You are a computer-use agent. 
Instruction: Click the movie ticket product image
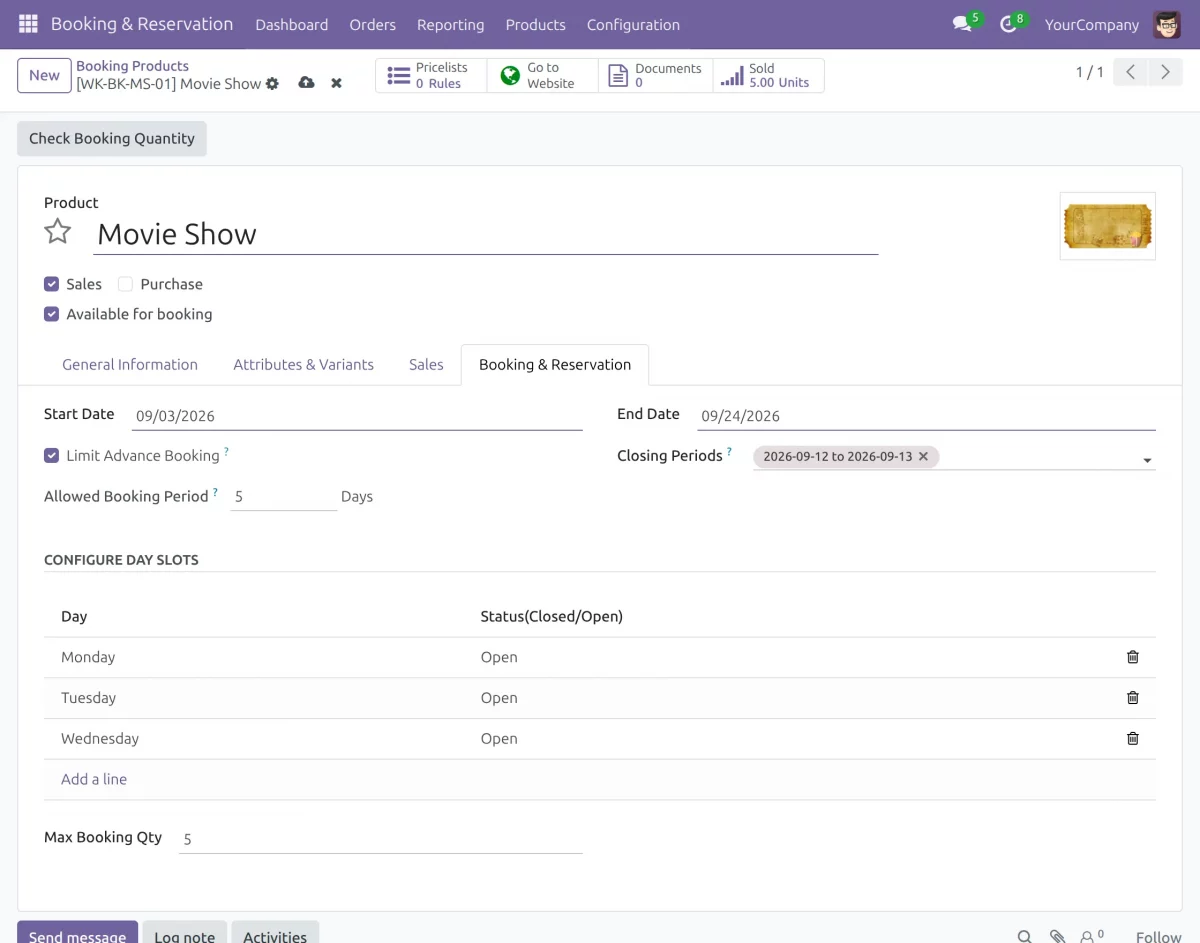(x=1108, y=226)
